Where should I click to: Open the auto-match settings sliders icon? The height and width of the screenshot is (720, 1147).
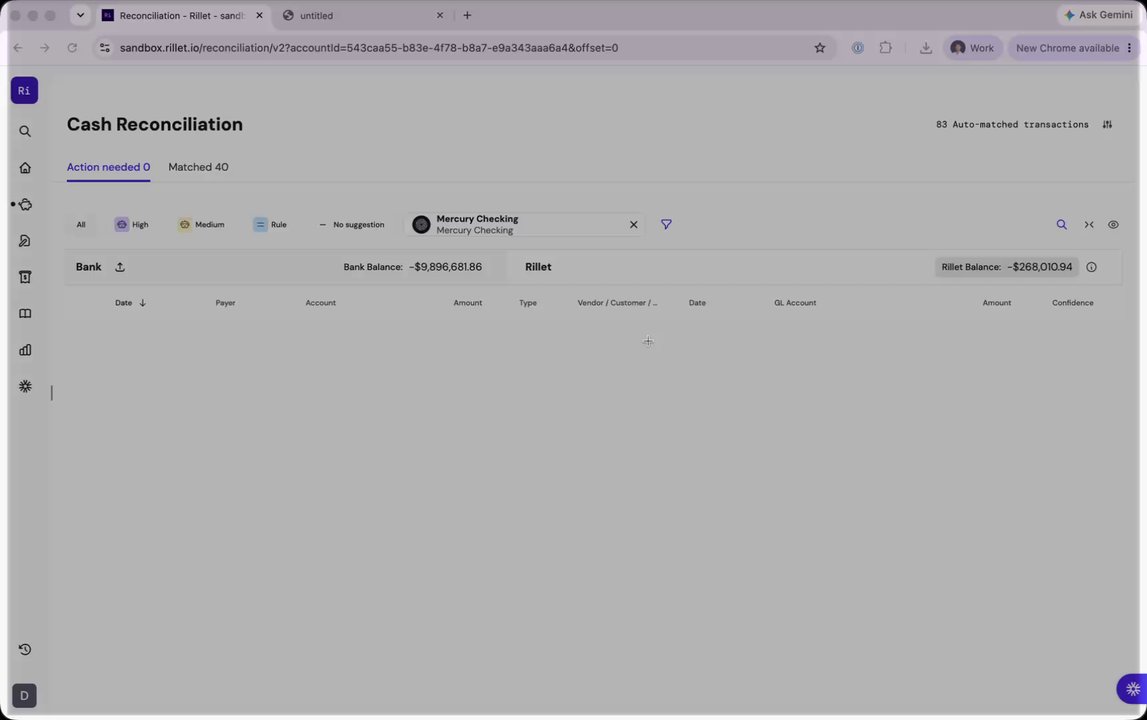[1107, 124]
